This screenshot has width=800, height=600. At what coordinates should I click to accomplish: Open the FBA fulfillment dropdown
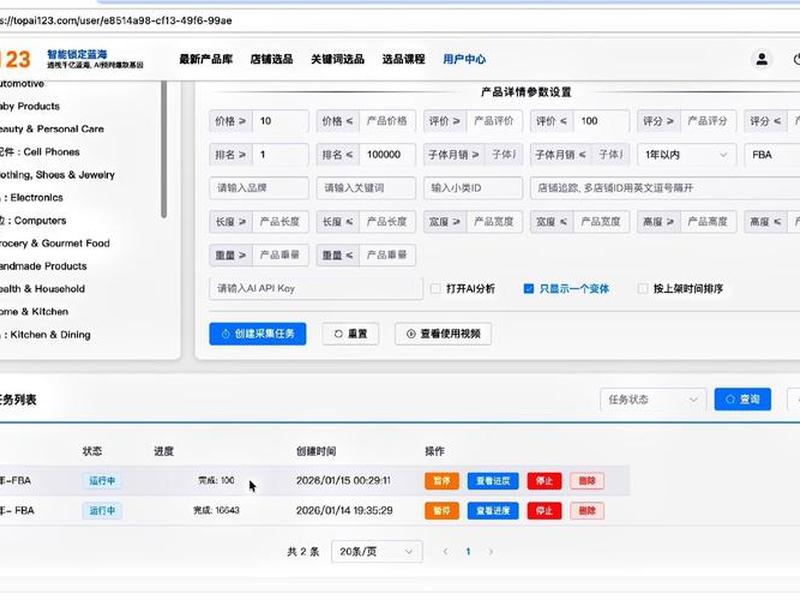pos(772,155)
